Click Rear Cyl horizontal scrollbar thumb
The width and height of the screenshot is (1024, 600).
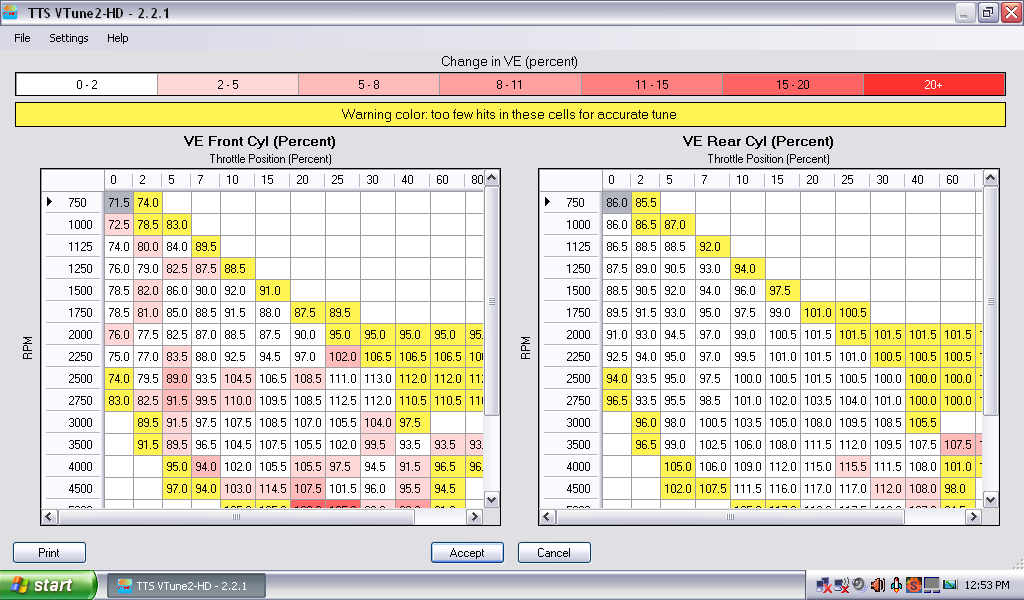point(730,516)
